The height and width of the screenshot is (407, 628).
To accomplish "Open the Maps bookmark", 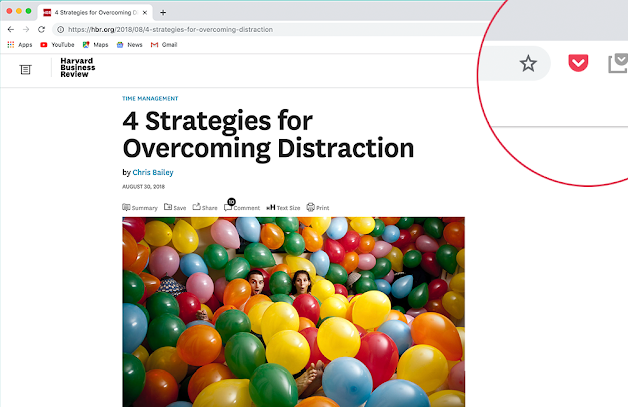I will click(95, 44).
